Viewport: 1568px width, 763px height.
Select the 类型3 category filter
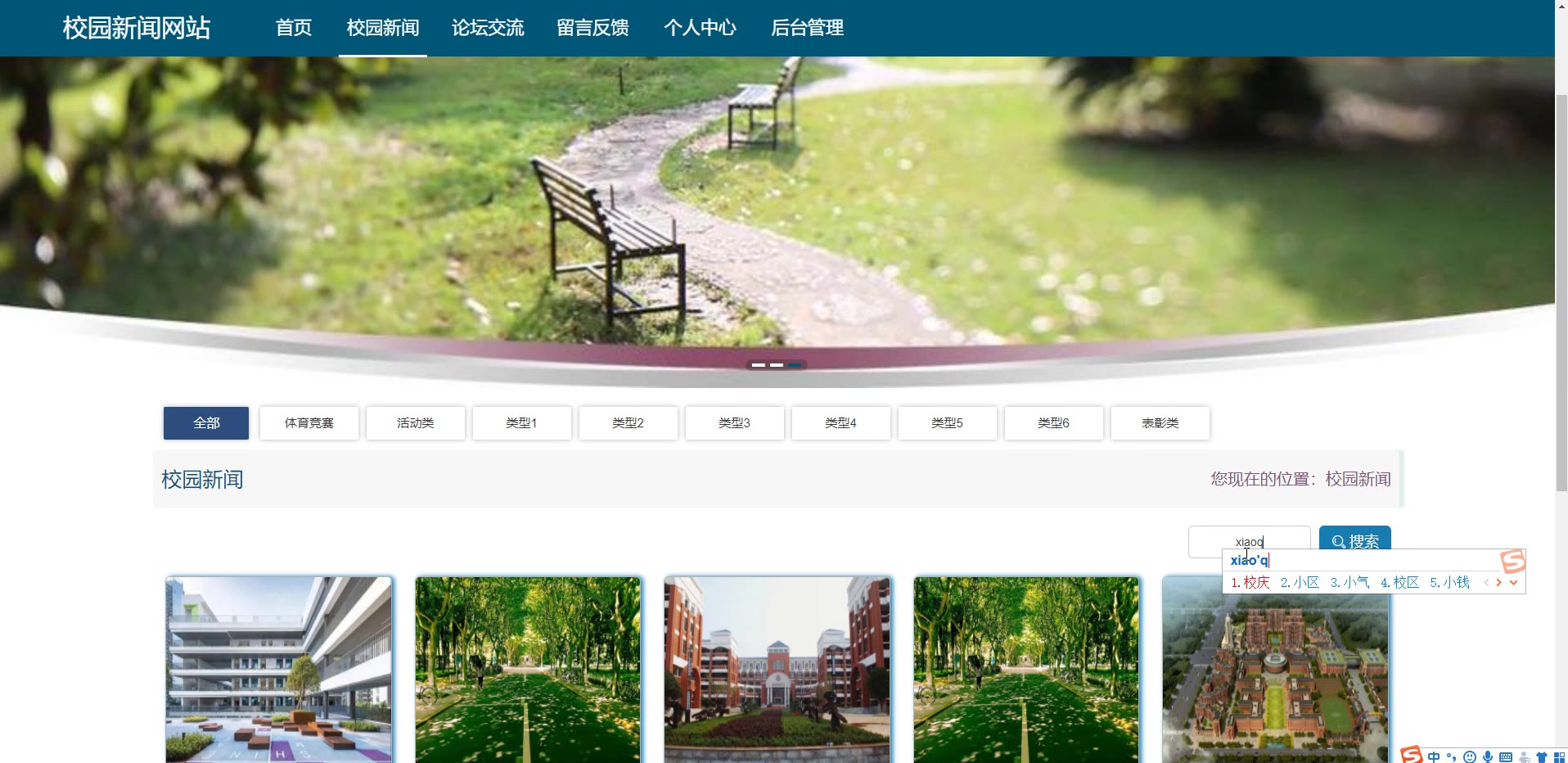click(x=735, y=423)
